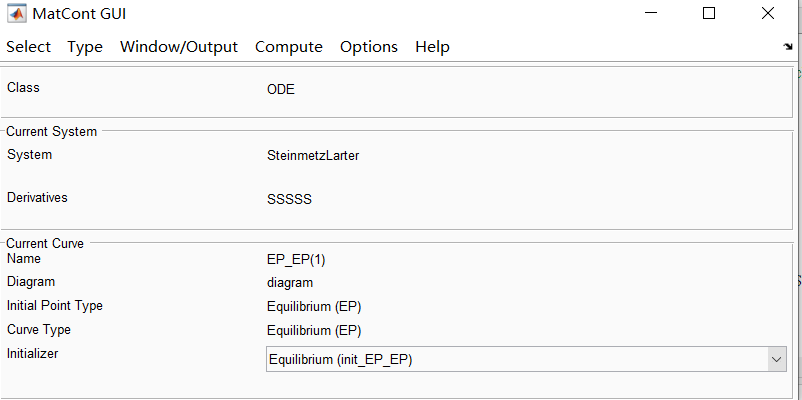The image size is (802, 400).
Task: Click the SSSSS derivatives value
Action: [x=290, y=199]
